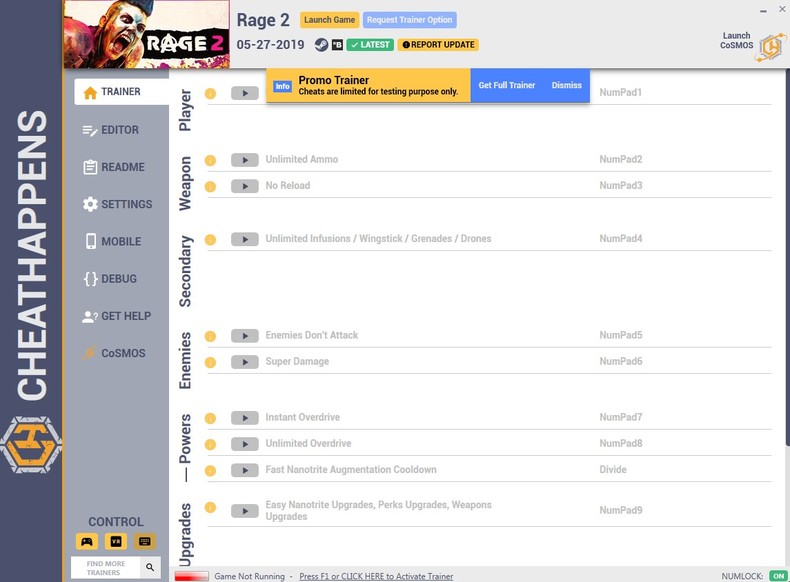The width and height of the screenshot is (790, 582).
Task: Click the NumPad9 hotkey label
Action: (621, 510)
